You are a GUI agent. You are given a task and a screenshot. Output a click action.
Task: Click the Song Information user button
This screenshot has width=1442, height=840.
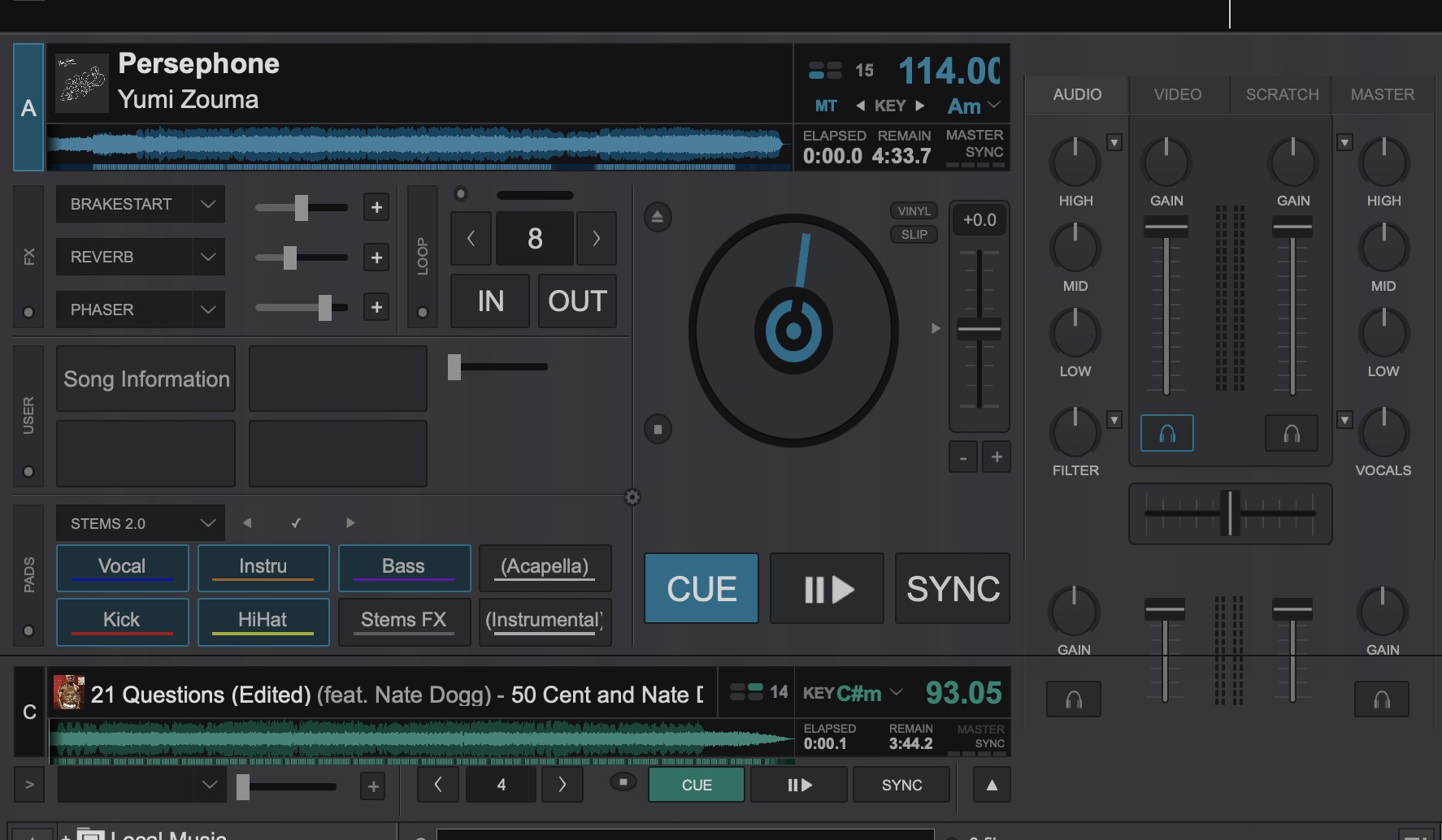pos(146,379)
